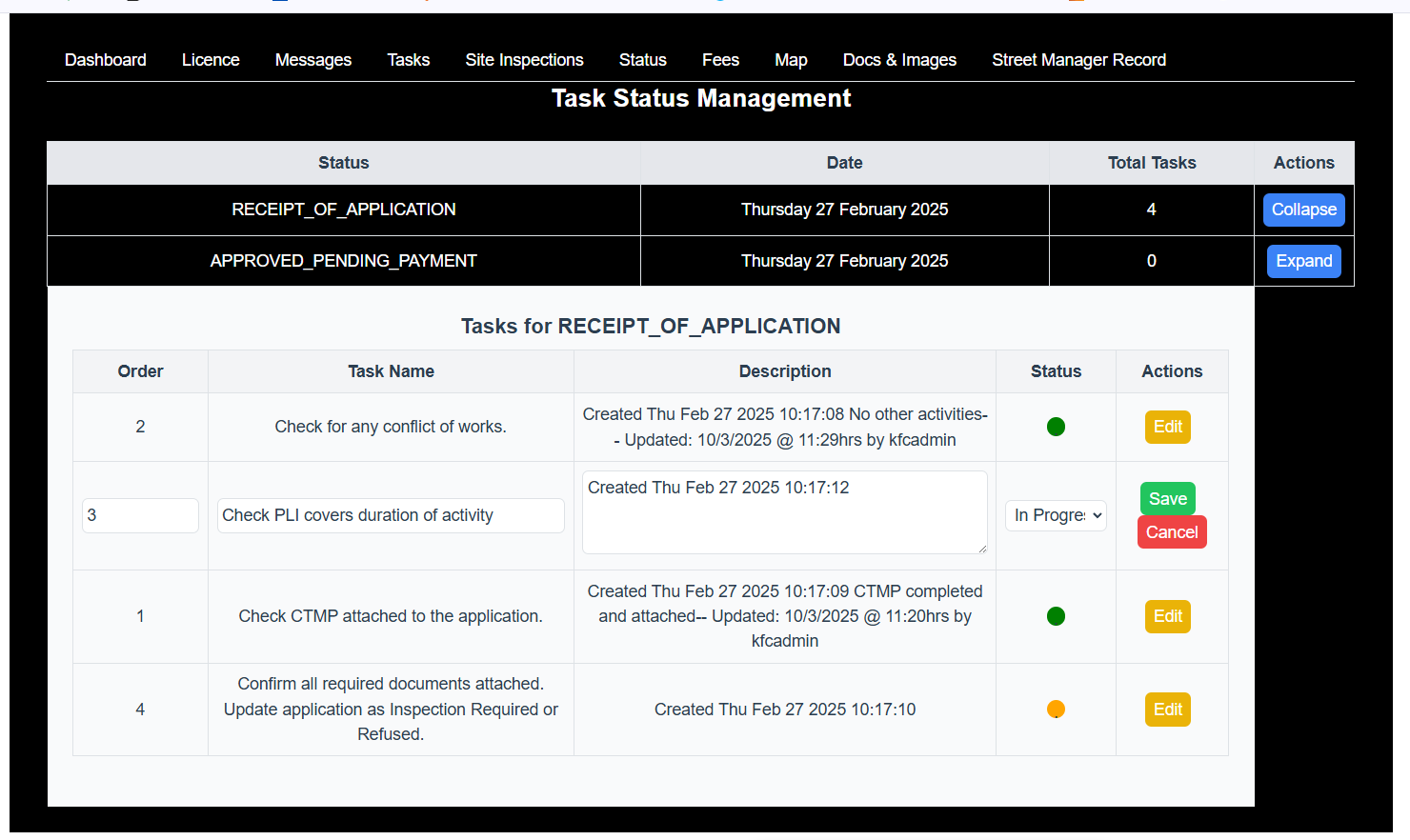Open the Dashboard tab
1410x840 pixels.
coord(105,59)
